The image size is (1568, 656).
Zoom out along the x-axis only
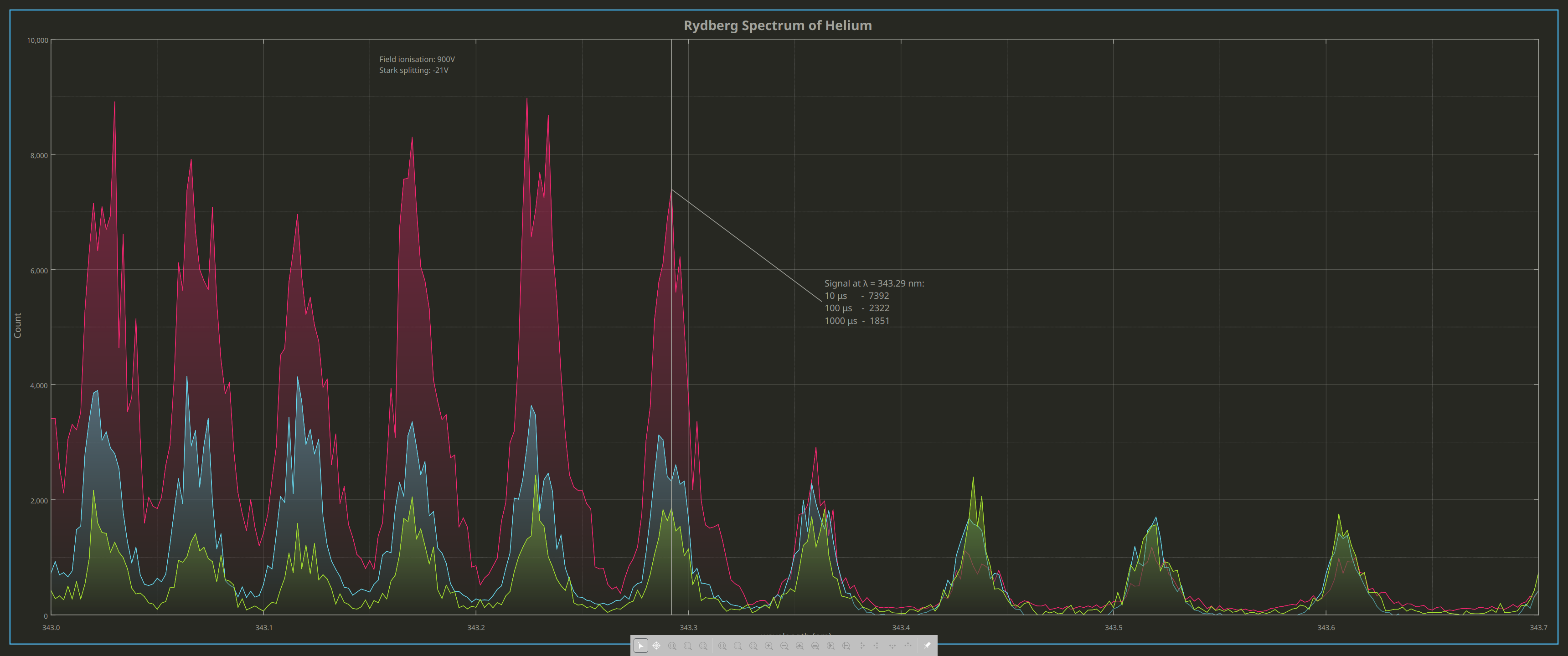tap(815, 646)
